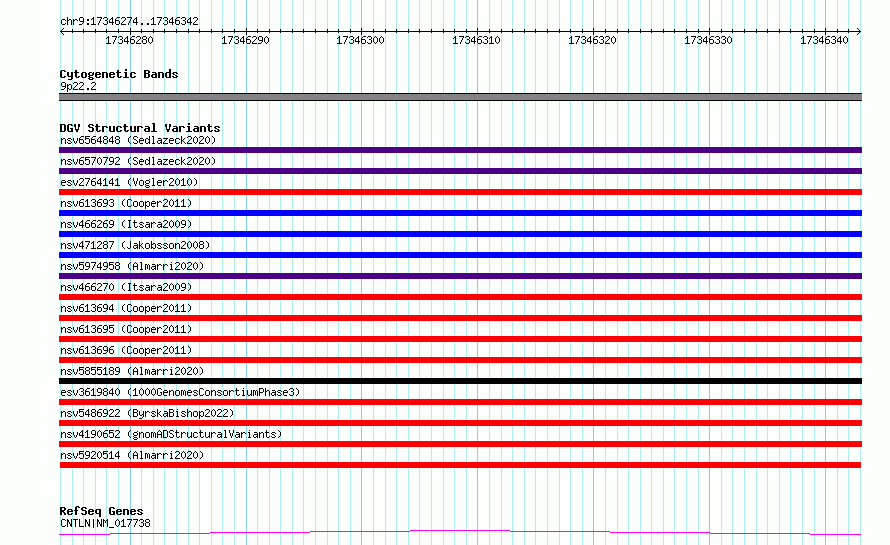Open variant nsv613693 (Cooper2011) label

[x=126, y=203]
